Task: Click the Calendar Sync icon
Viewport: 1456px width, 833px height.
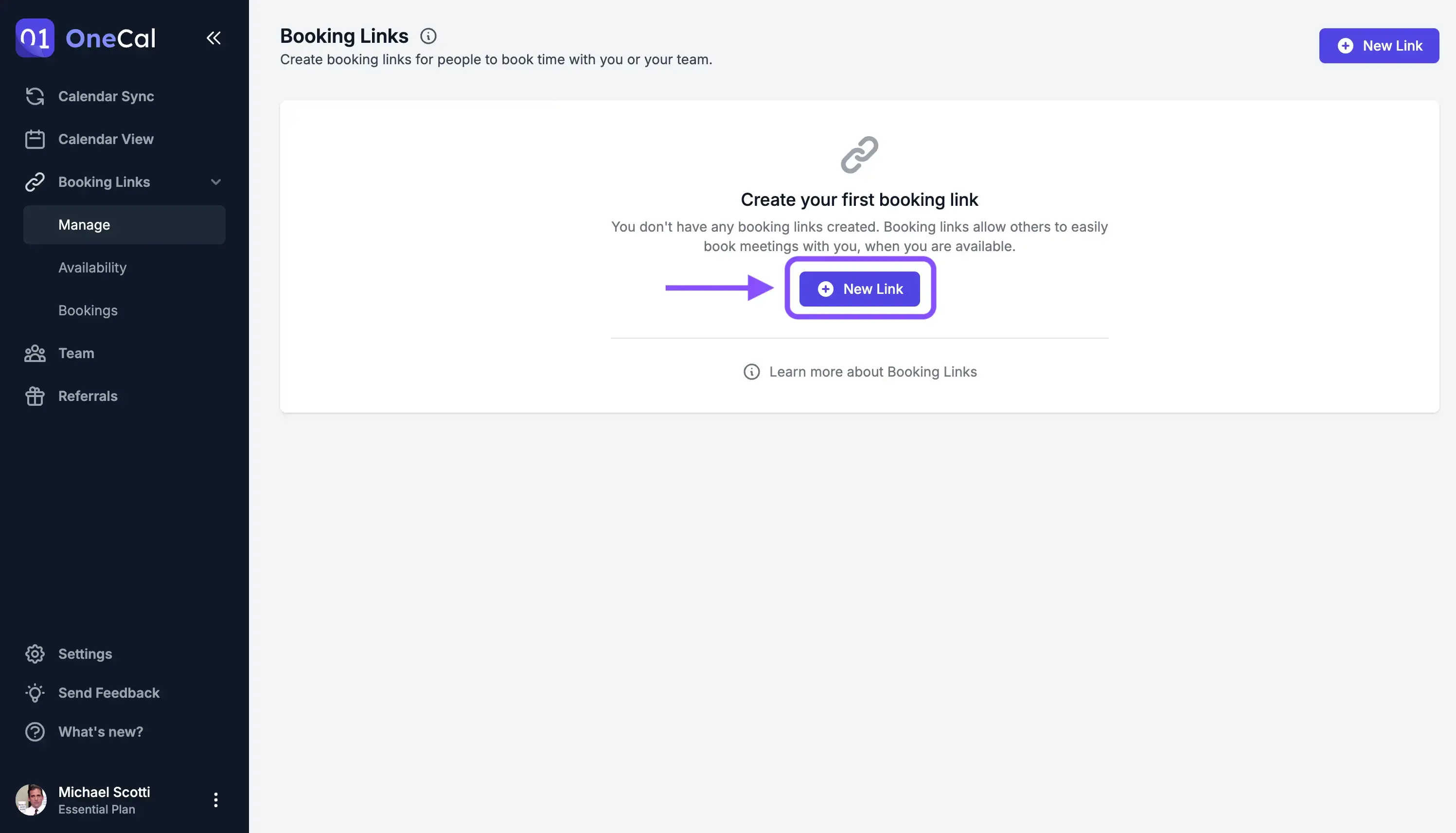Action: pyautogui.click(x=35, y=96)
